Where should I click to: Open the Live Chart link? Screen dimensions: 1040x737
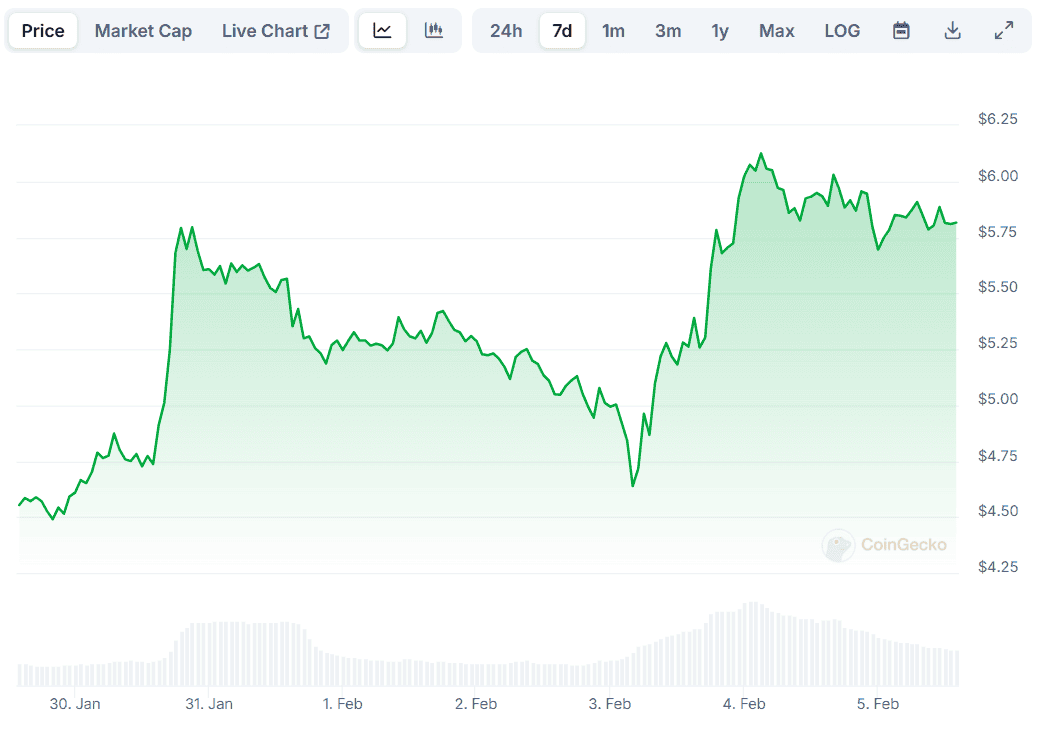(265, 31)
